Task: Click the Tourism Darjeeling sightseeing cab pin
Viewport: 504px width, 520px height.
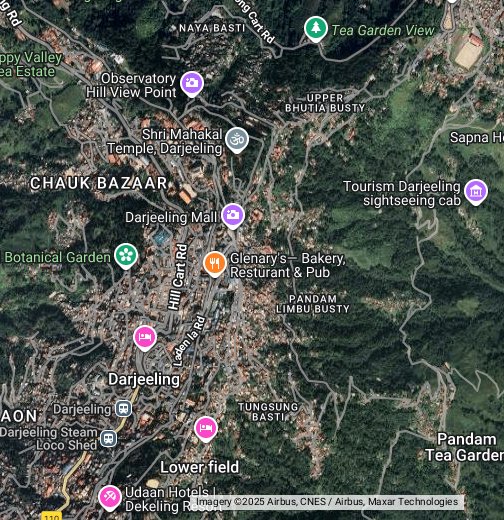Action: 476,192
